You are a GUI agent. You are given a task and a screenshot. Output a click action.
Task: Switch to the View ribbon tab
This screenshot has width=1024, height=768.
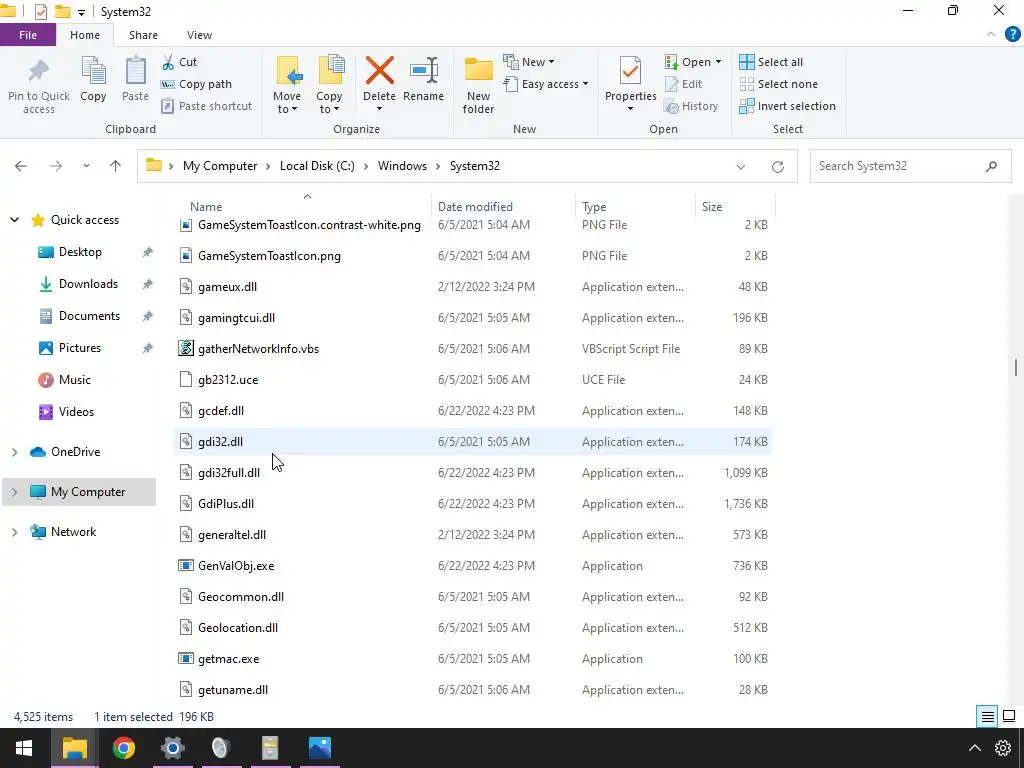click(x=199, y=35)
